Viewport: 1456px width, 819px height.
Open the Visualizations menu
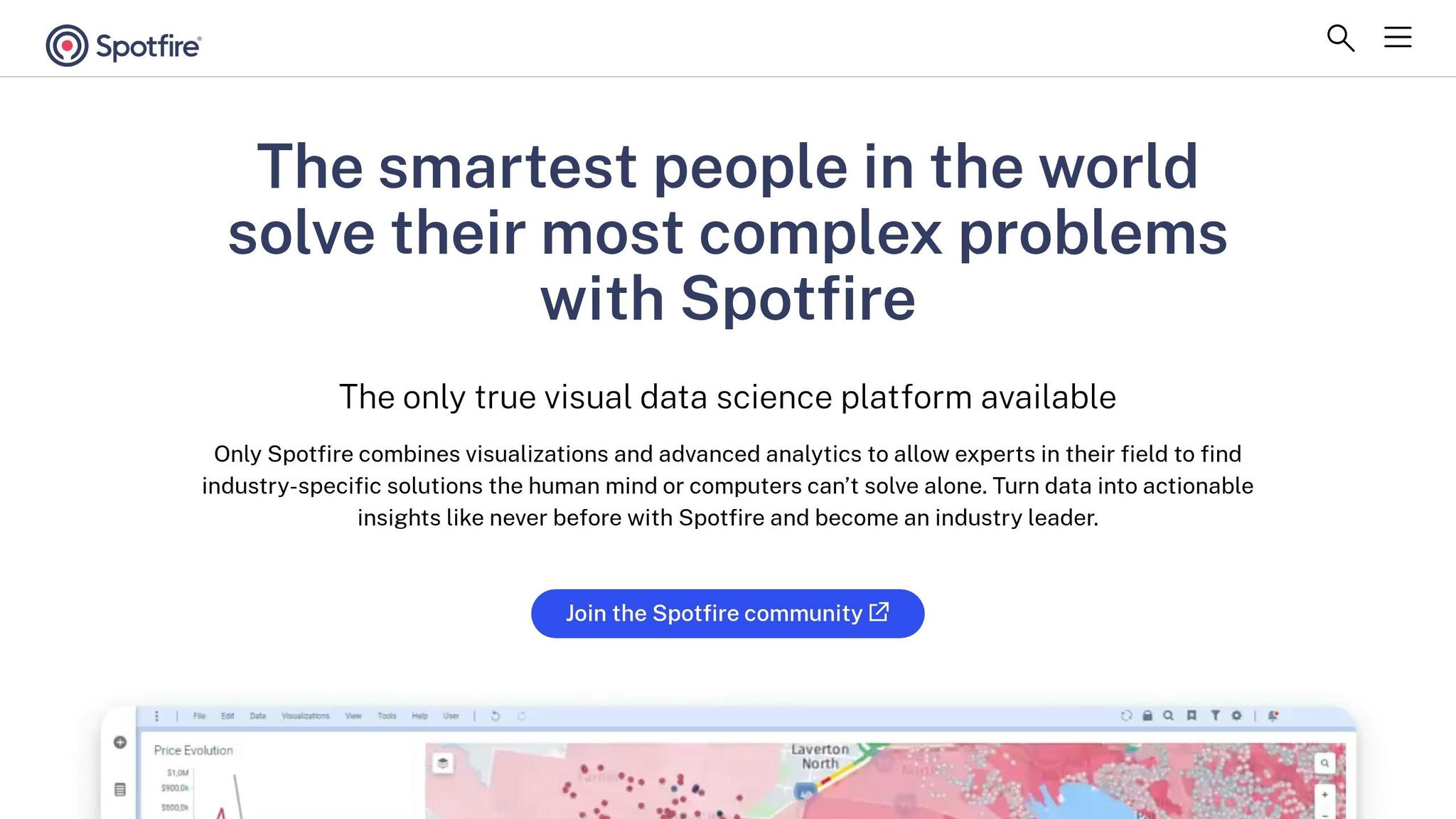(x=305, y=716)
